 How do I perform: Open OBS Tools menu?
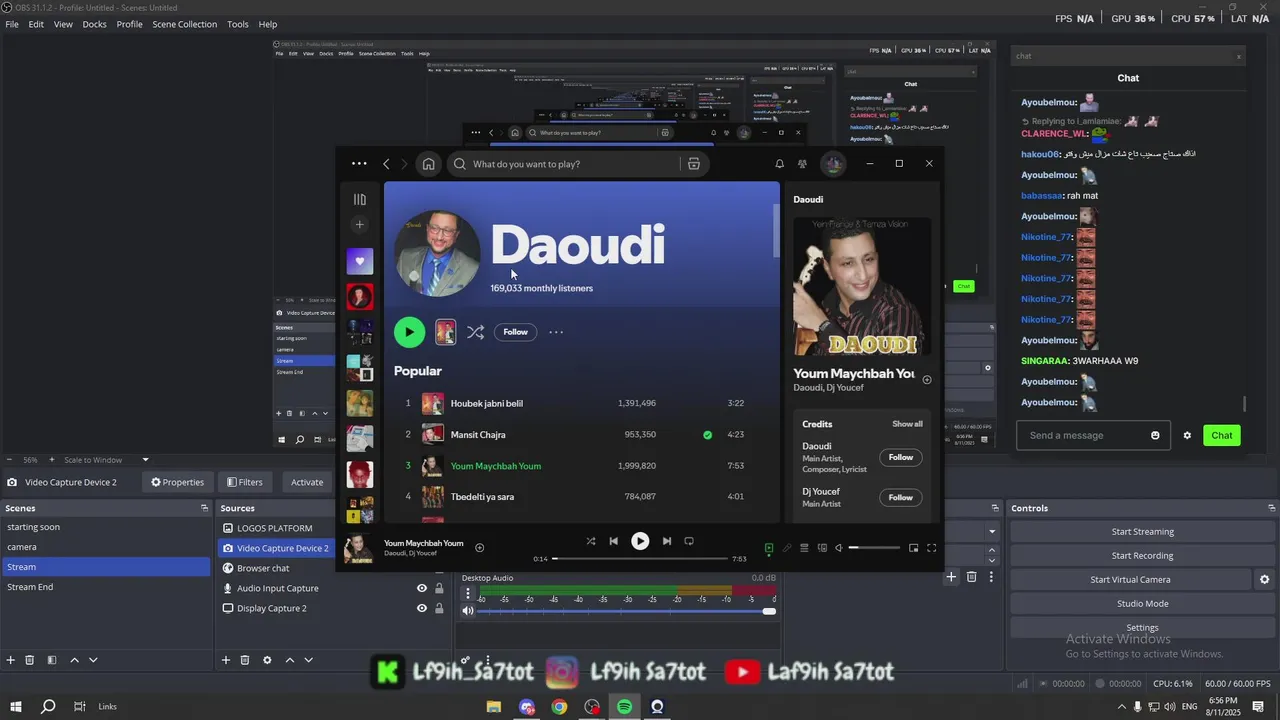pyautogui.click(x=238, y=24)
